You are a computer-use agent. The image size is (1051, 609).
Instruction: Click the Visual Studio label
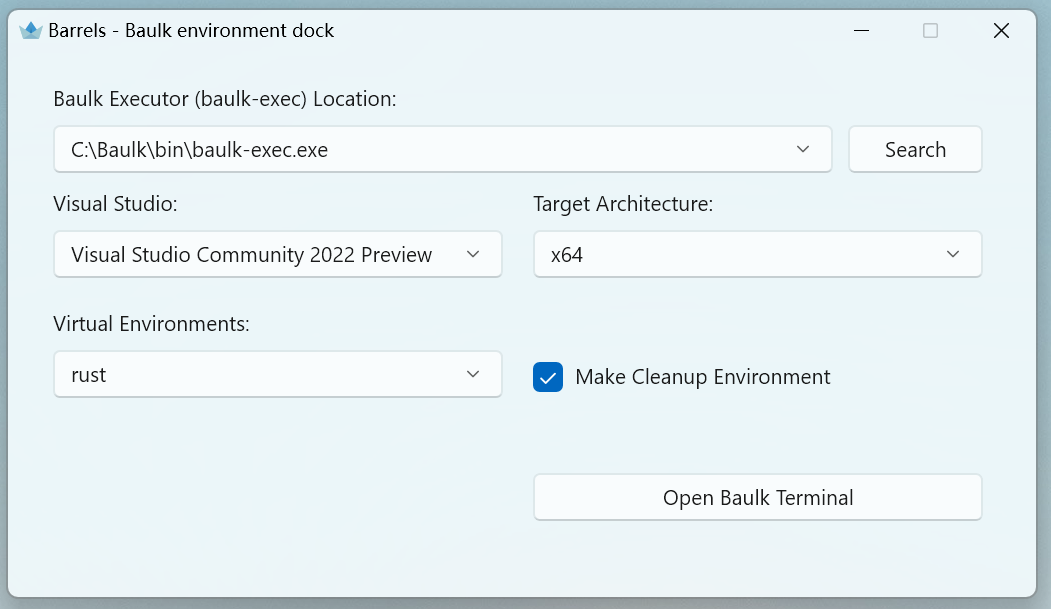pyautogui.click(x=115, y=204)
